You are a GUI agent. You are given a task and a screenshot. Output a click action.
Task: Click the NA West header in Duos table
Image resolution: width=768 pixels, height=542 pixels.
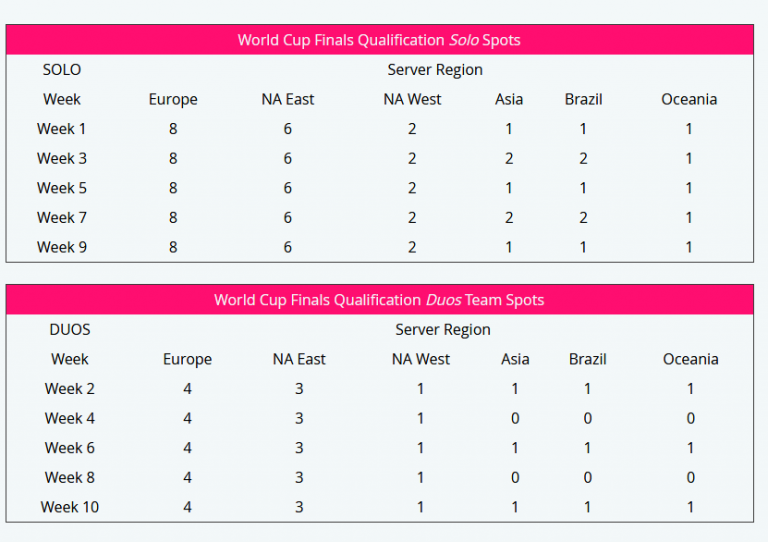pos(421,359)
